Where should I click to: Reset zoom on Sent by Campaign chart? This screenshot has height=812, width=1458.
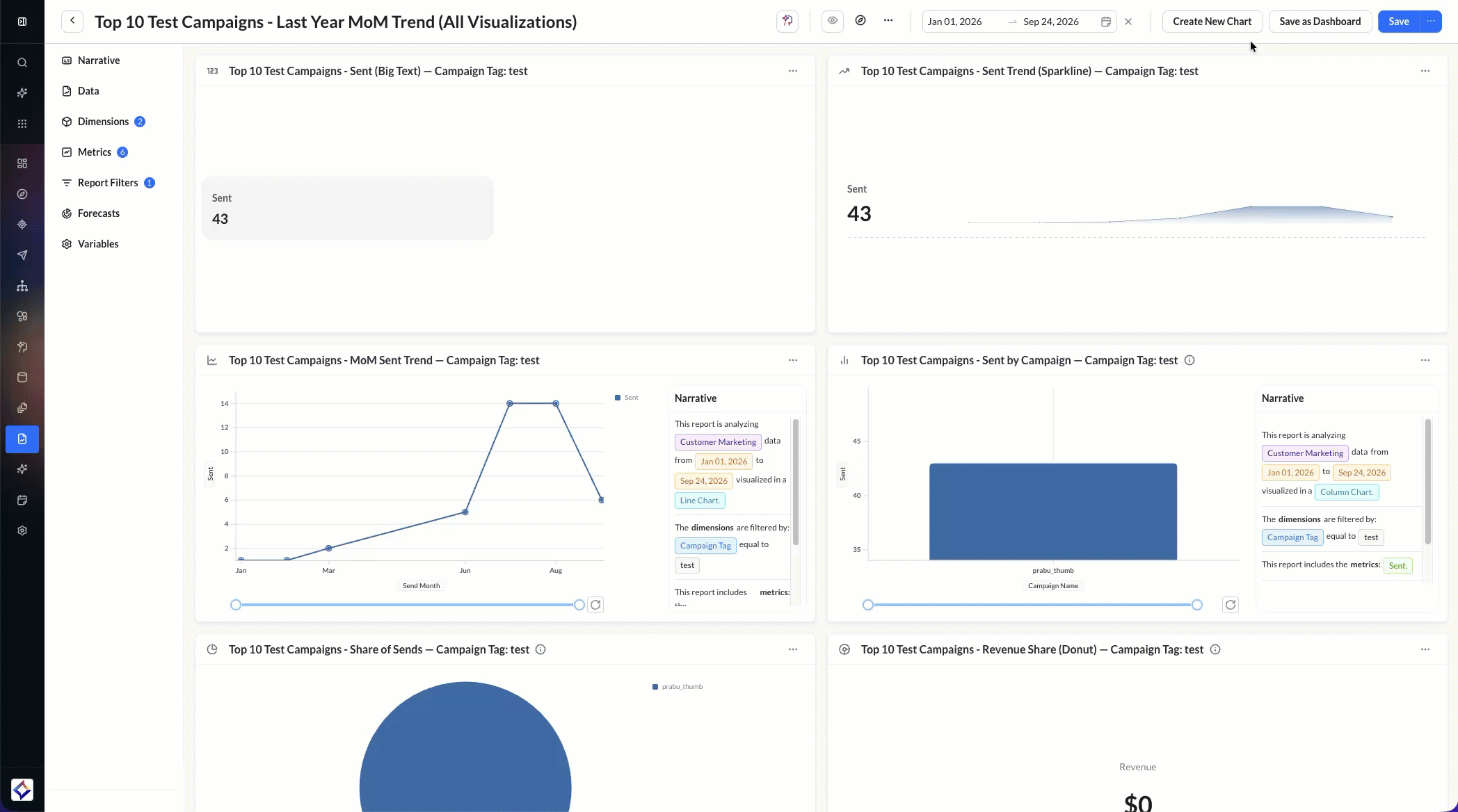(1231, 605)
